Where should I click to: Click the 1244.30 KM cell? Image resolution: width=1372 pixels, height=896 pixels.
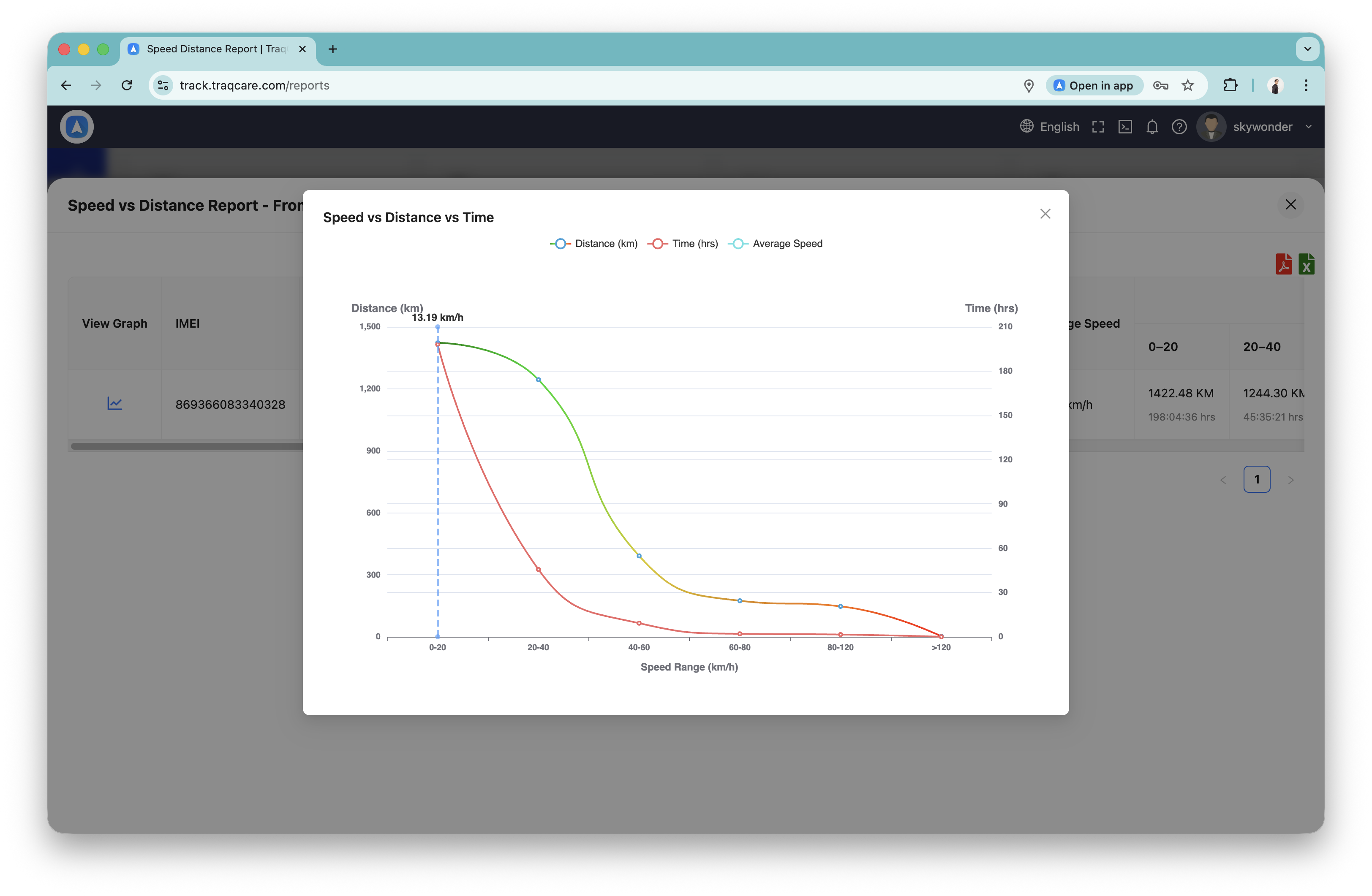click(1274, 393)
